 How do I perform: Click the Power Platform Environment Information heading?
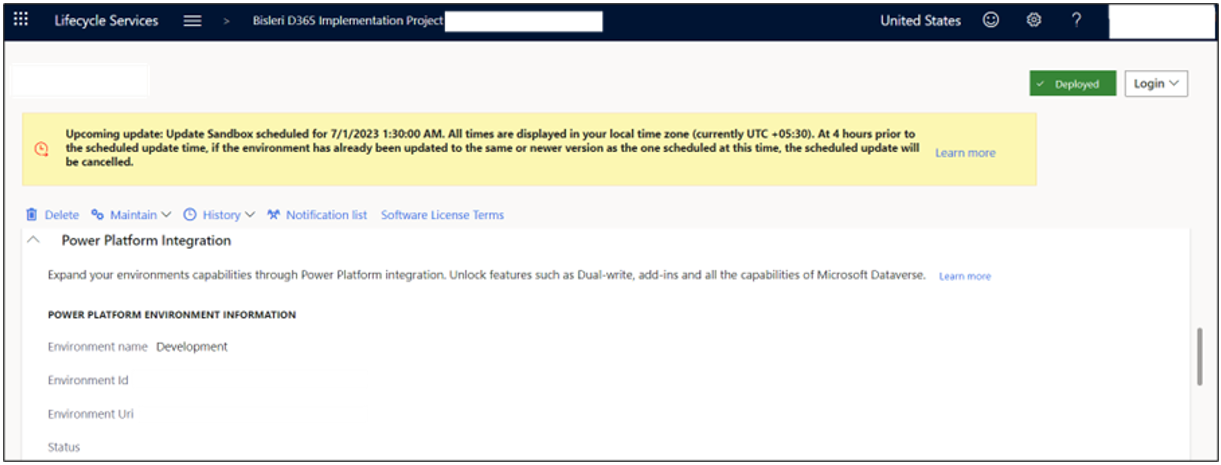(x=172, y=315)
